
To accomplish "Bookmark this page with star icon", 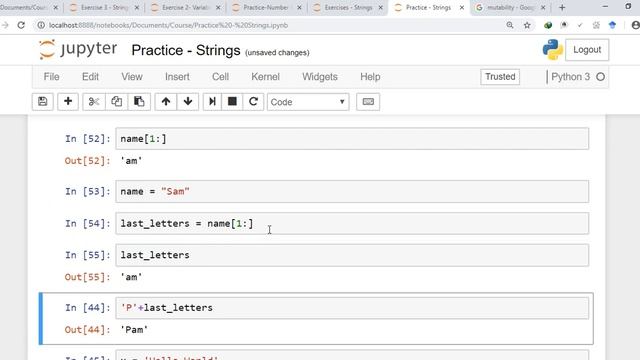I will pyautogui.click(x=527, y=25).
